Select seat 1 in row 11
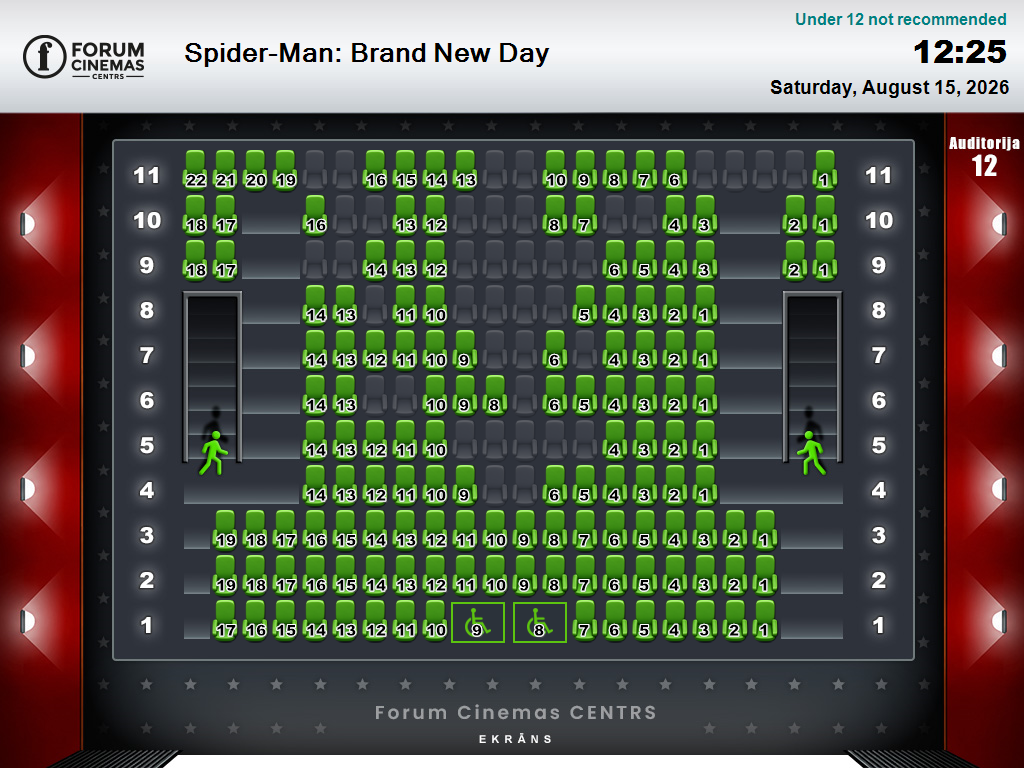1024x768 pixels. 825,170
